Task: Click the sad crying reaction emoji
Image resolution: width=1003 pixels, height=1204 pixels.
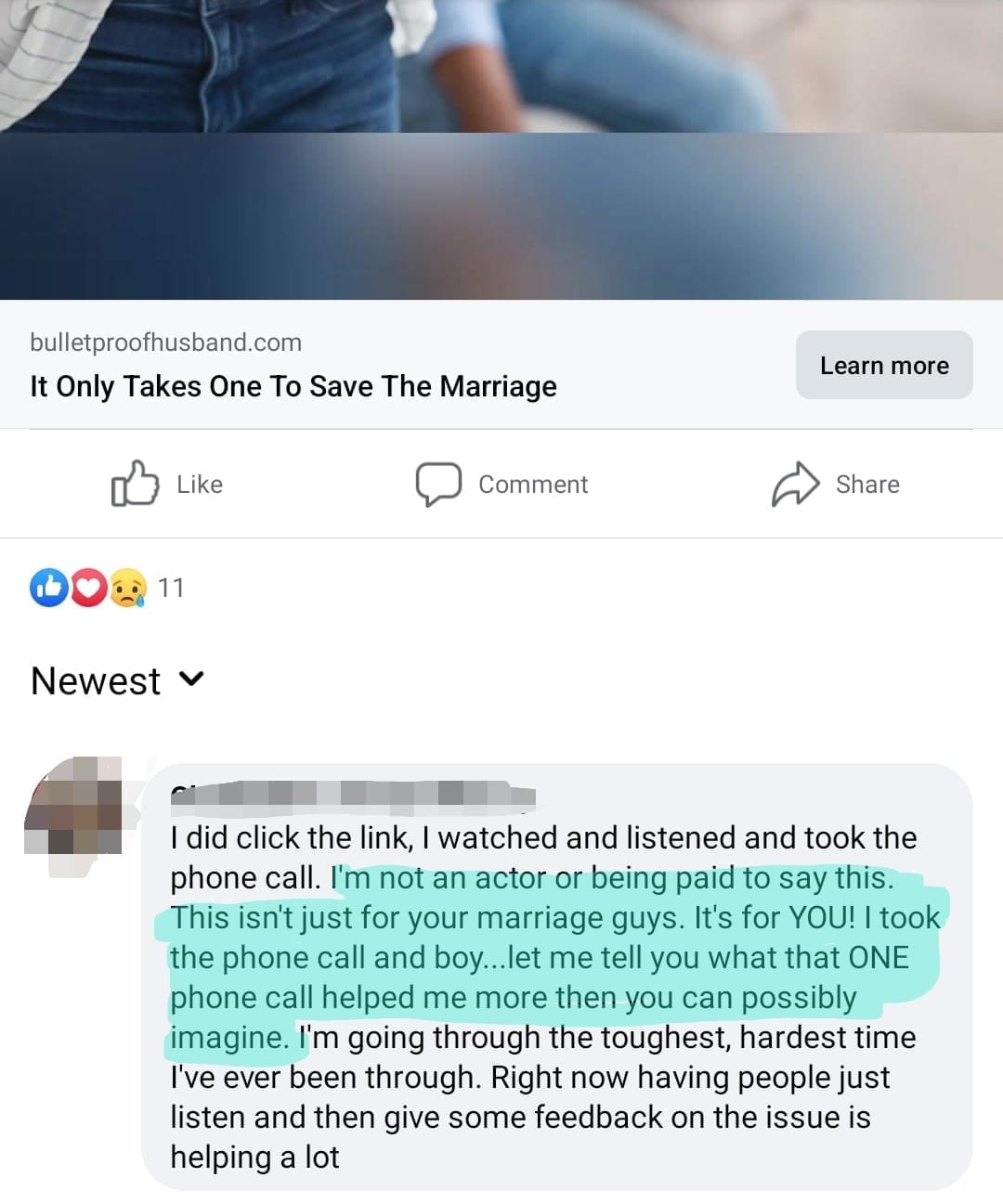Action: pos(128,588)
